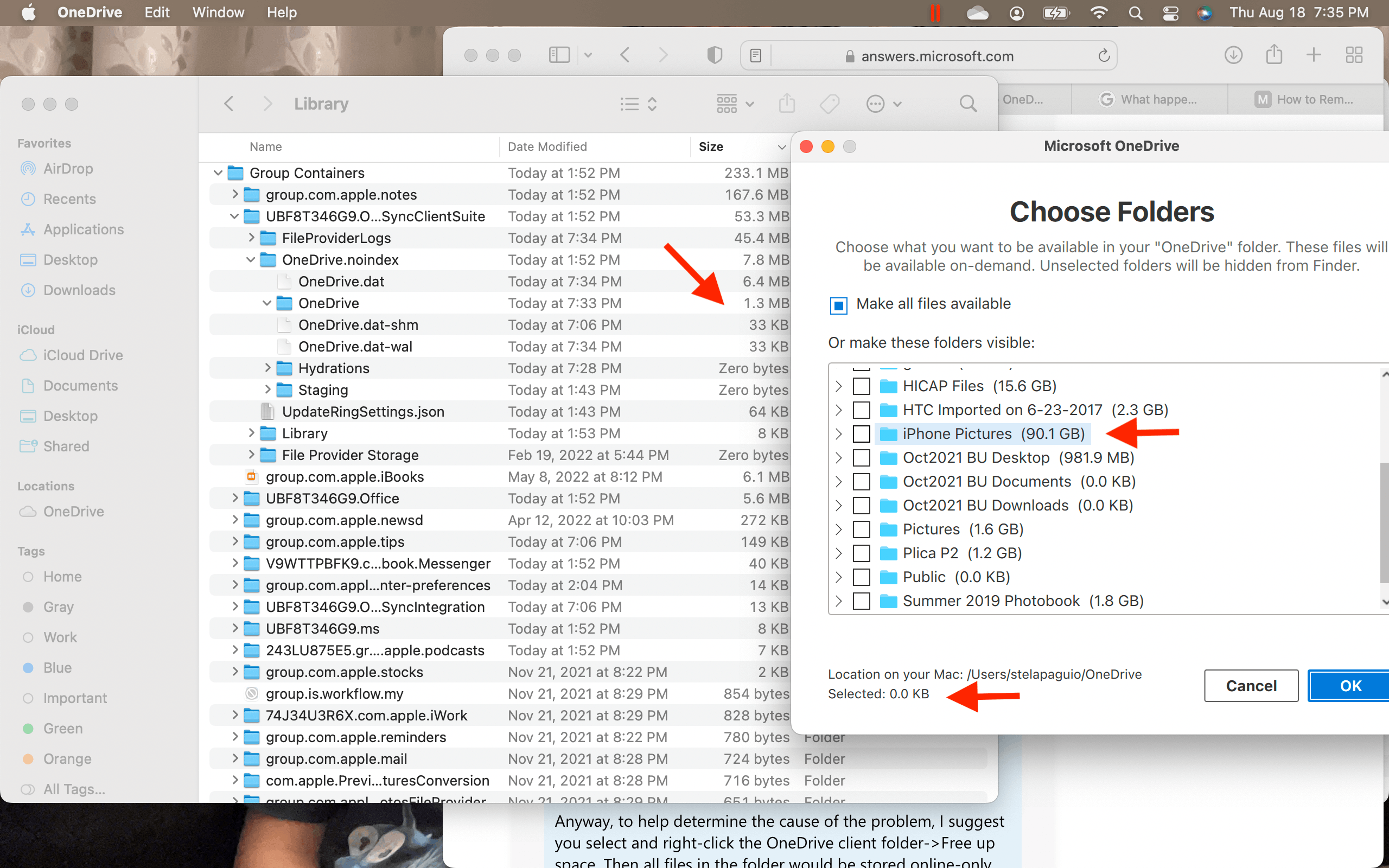Select the Blue tag in sidebar
Viewport: 1389px width, 868px height.
[58, 668]
